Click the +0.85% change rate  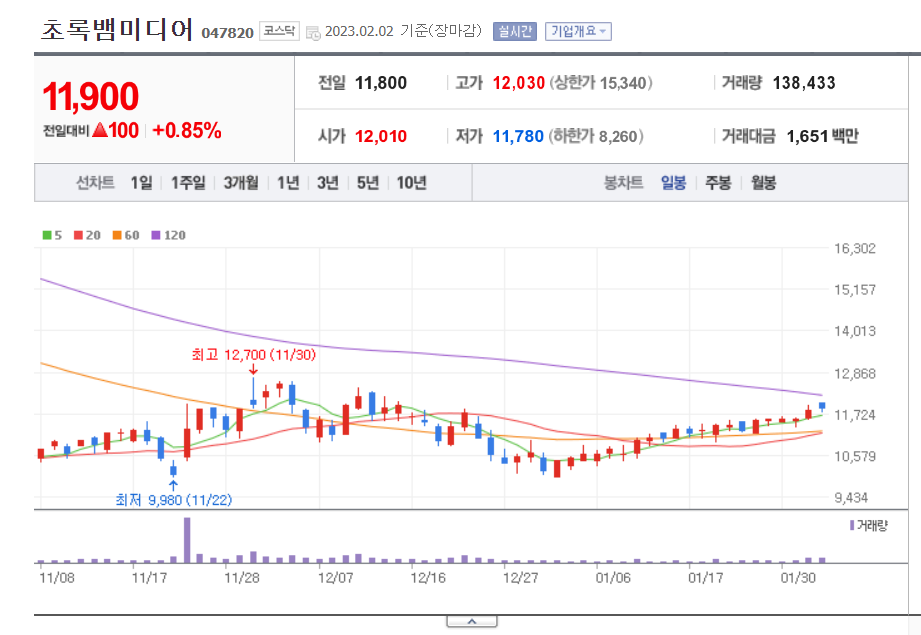coord(187,130)
